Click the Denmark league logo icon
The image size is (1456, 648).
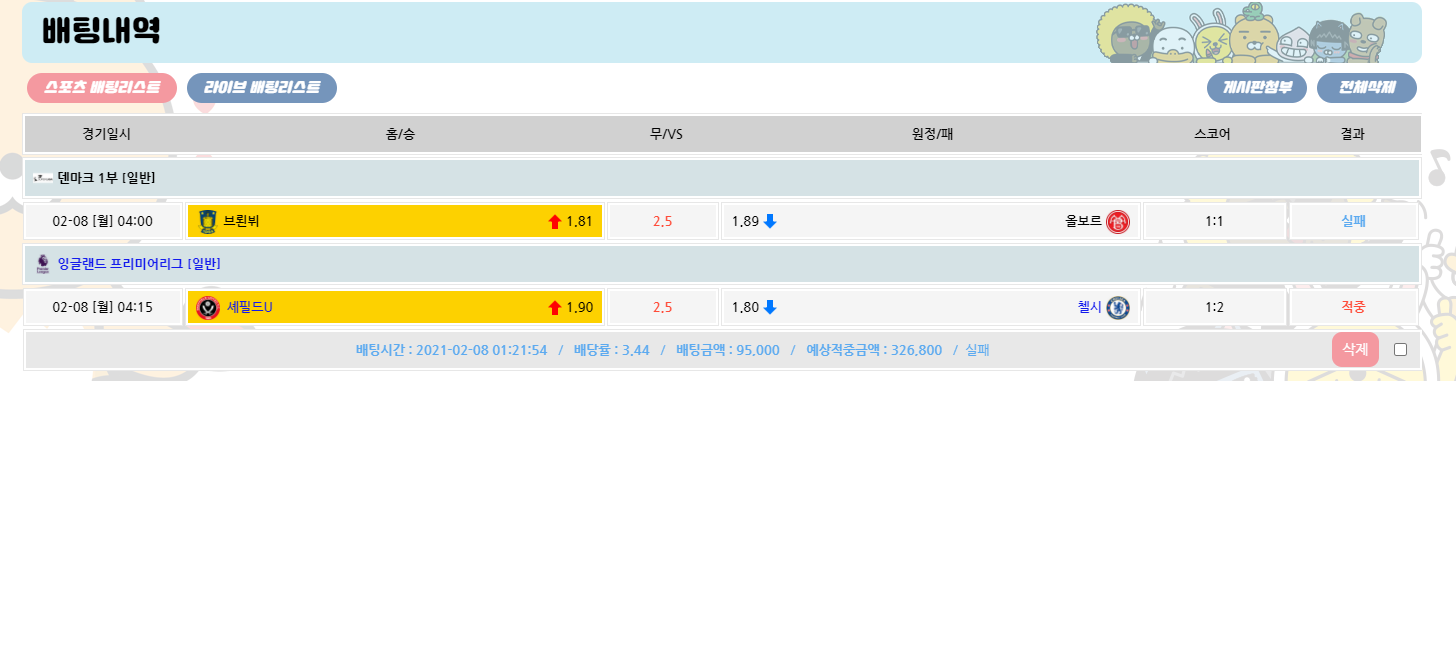pyautogui.click(x=43, y=178)
